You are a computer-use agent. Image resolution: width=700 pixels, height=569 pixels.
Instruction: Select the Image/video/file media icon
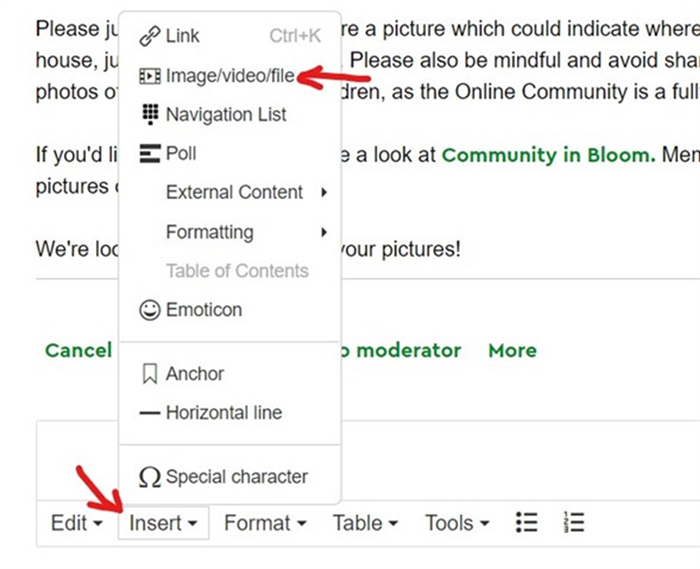point(149,76)
